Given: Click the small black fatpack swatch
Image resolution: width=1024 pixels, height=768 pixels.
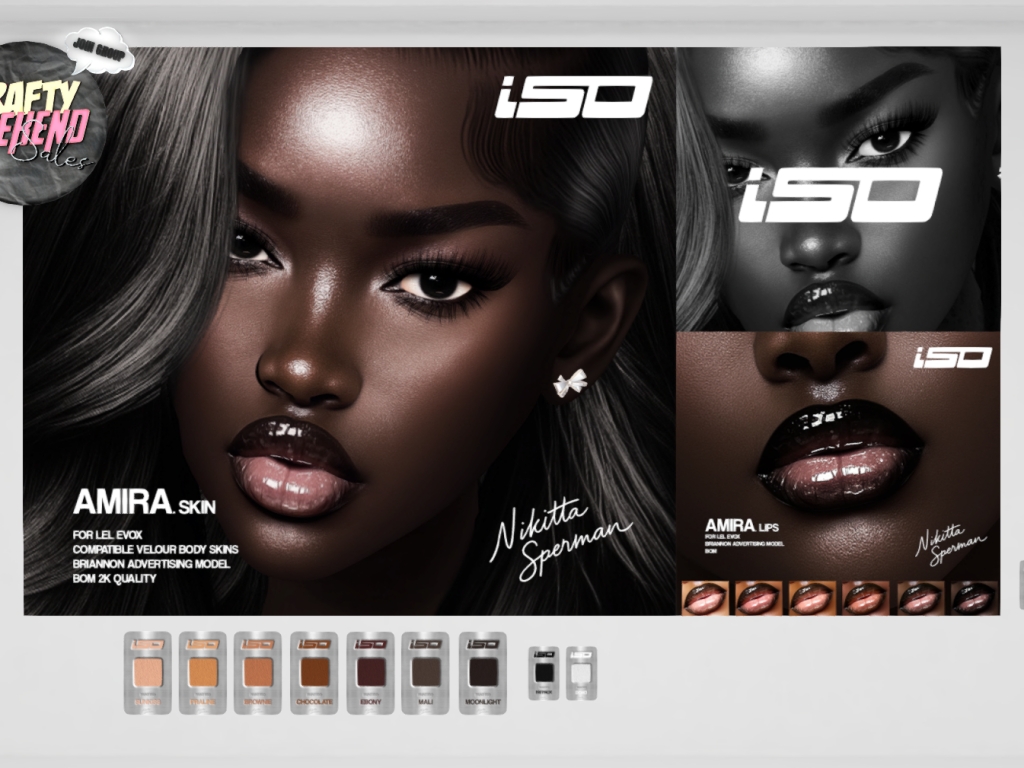Looking at the screenshot, I should pyautogui.click(x=544, y=673).
